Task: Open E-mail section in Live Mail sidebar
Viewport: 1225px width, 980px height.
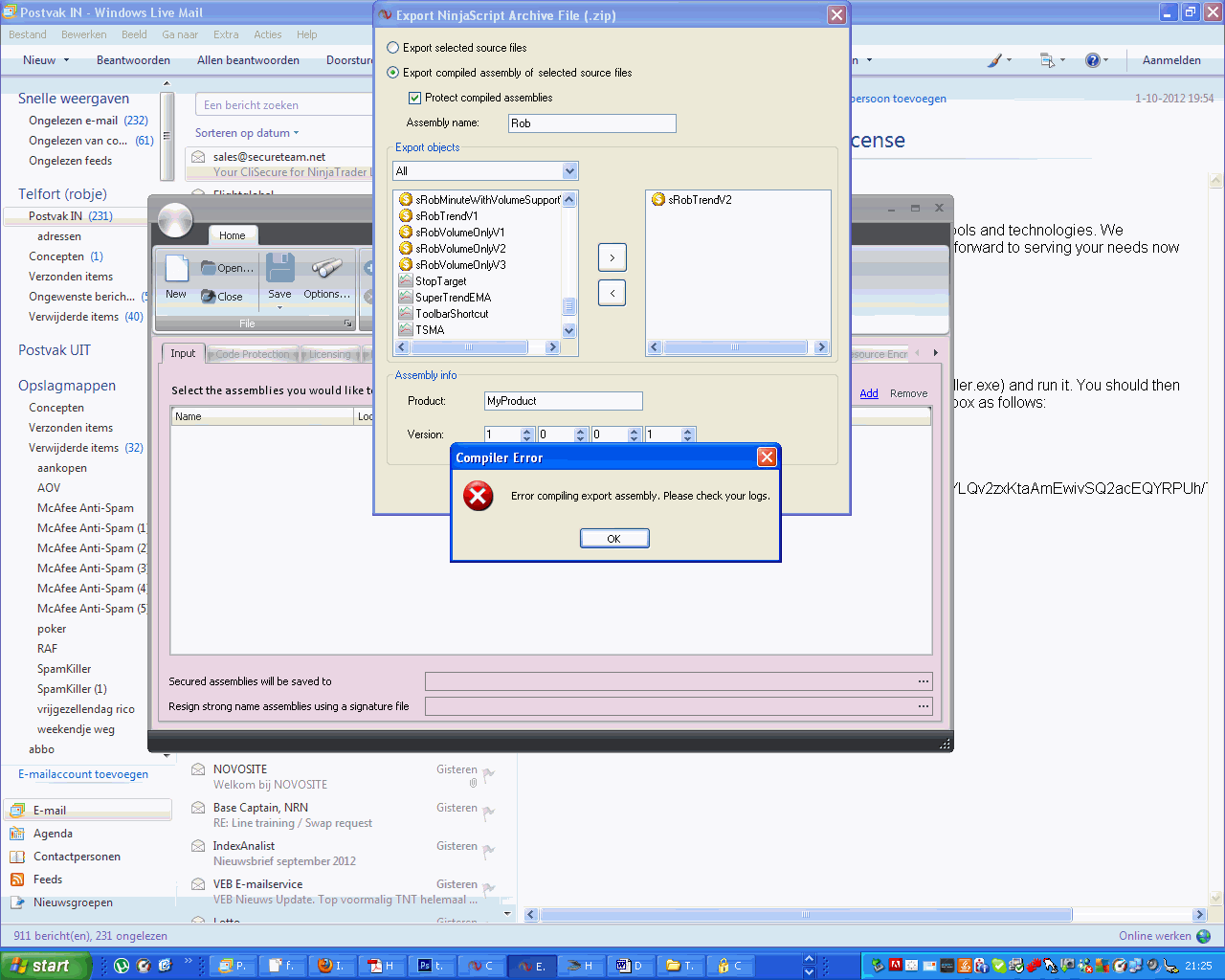Action: [88, 811]
